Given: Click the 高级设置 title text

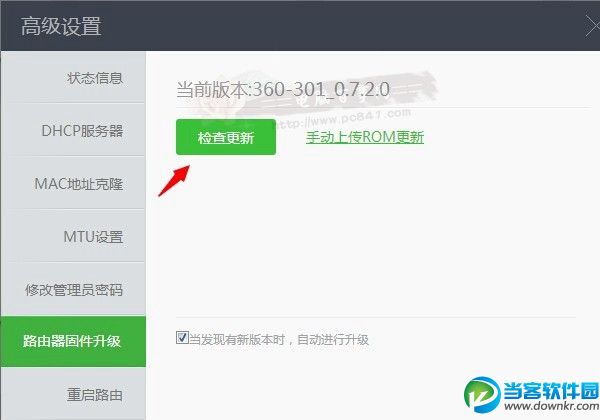Looking at the screenshot, I should point(61,26).
